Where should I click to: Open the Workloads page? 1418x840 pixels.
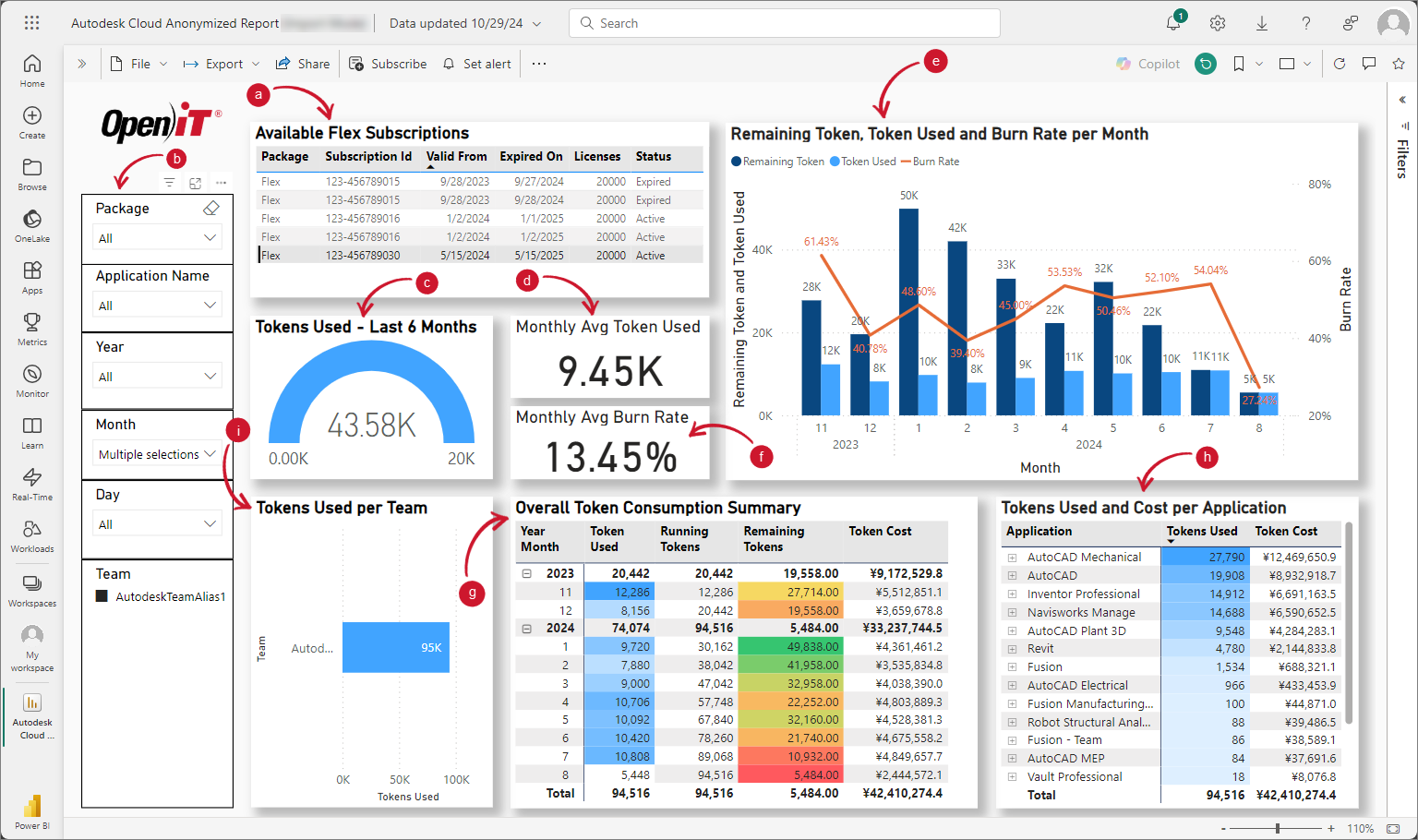click(x=32, y=535)
